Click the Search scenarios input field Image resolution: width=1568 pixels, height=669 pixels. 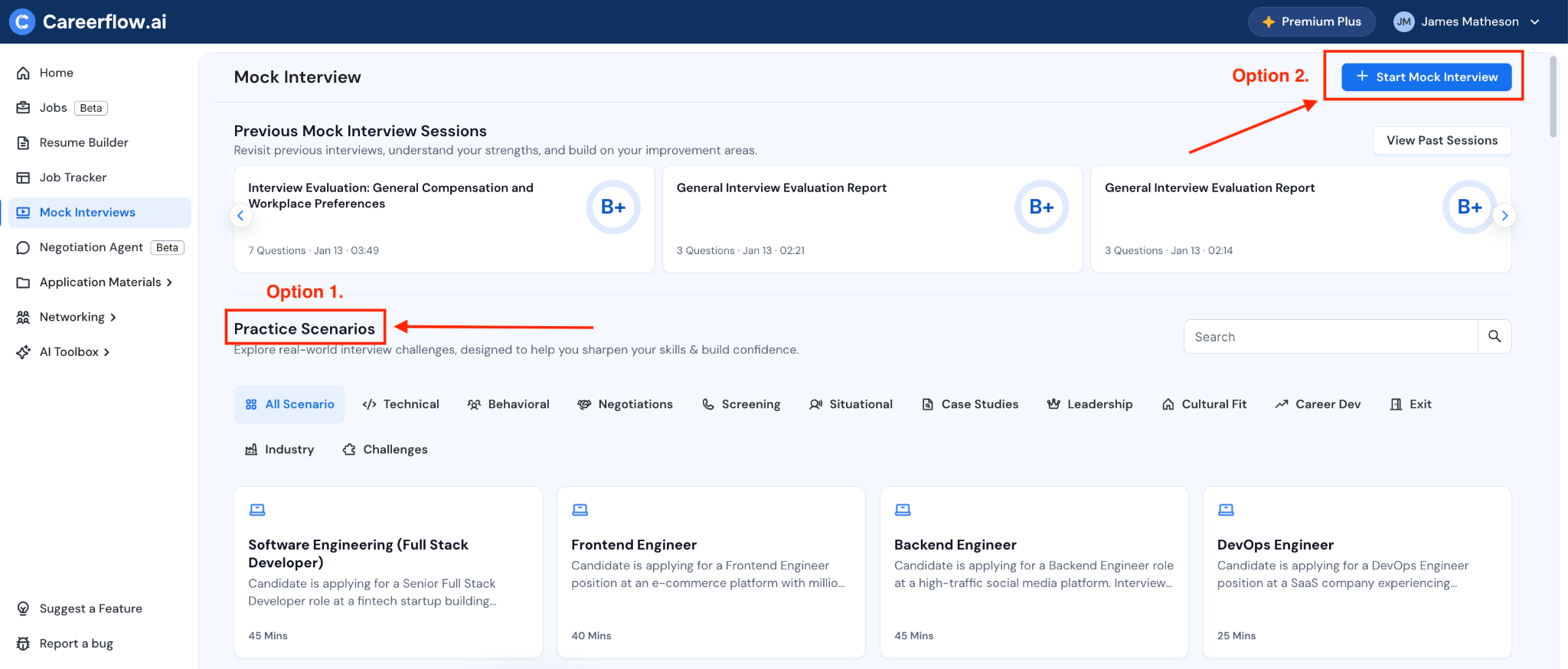pos(1331,336)
